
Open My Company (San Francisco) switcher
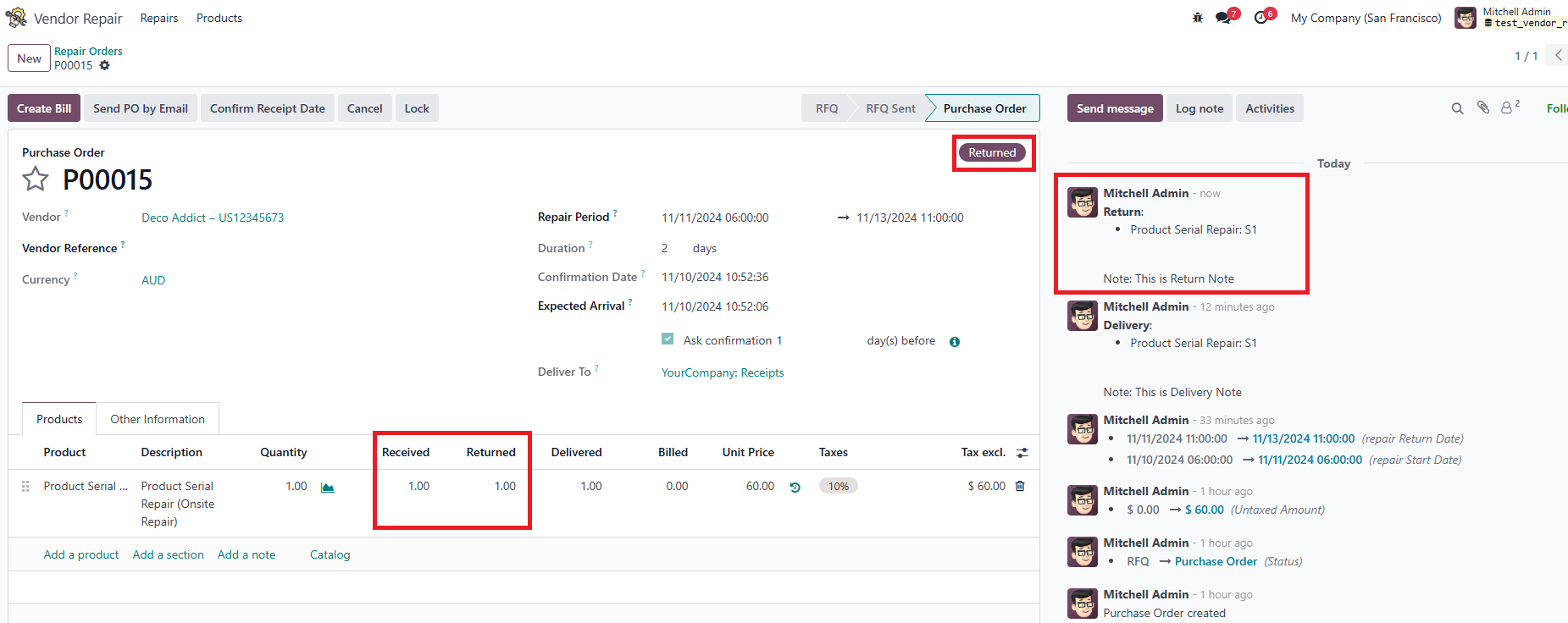(1366, 18)
